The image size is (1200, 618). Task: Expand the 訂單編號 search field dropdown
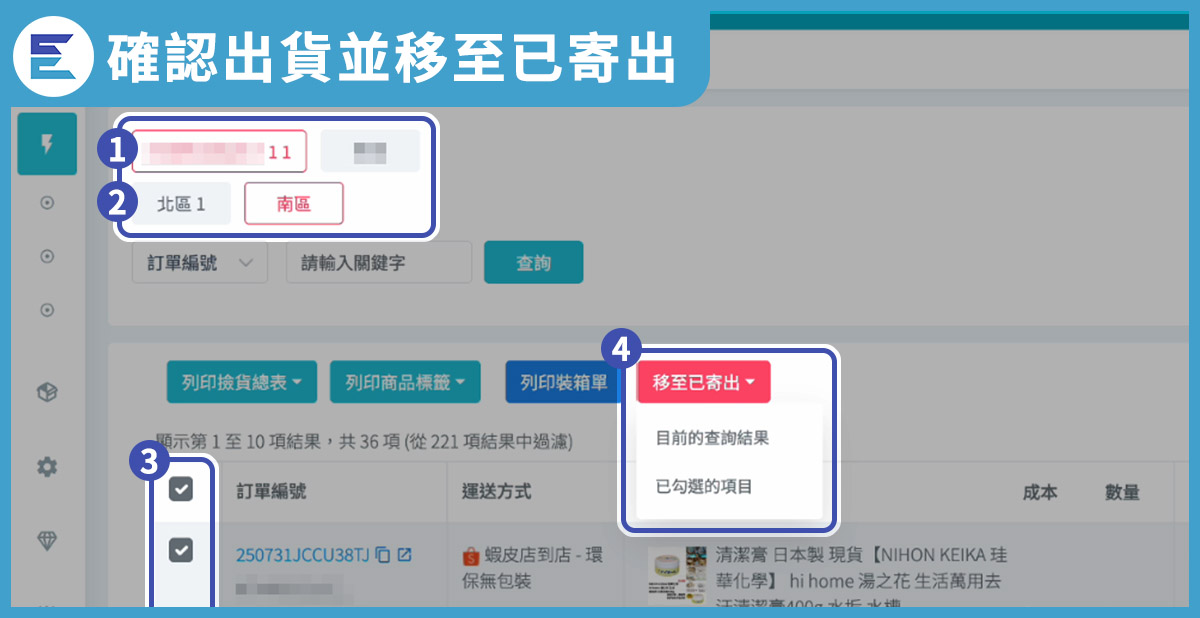[200, 263]
